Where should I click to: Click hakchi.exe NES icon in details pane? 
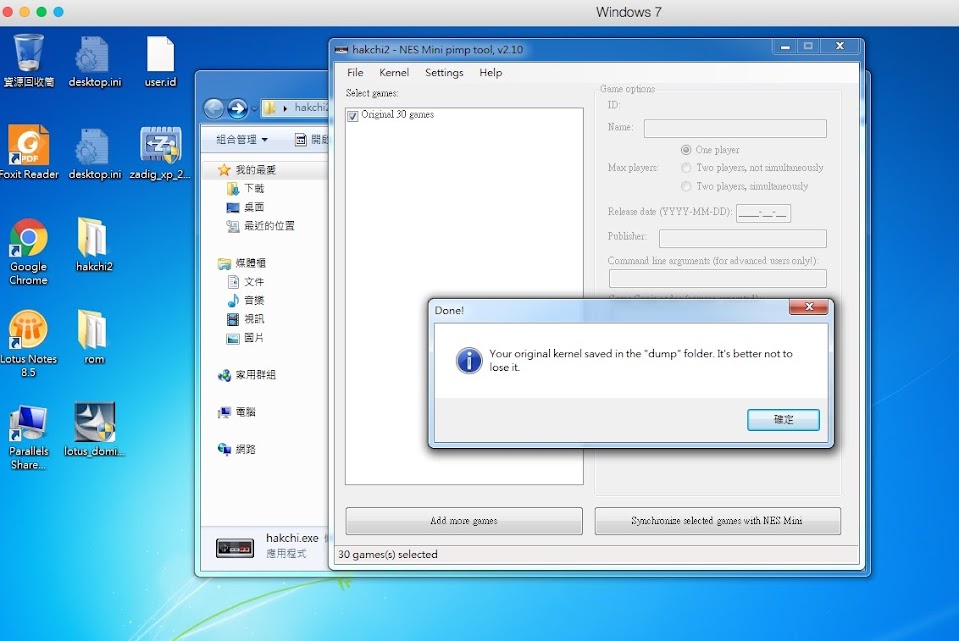[235, 547]
